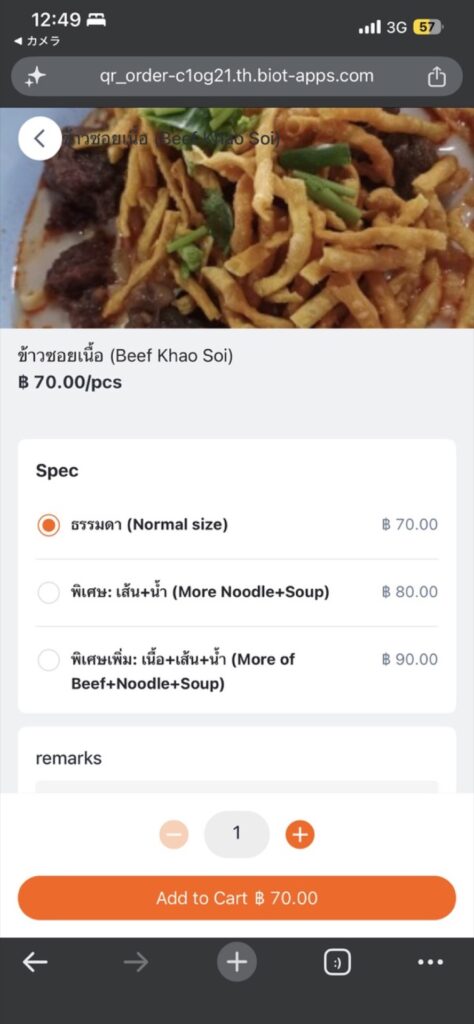Open a new tab with plus icon
This screenshot has width=474, height=1024.
pos(237,962)
